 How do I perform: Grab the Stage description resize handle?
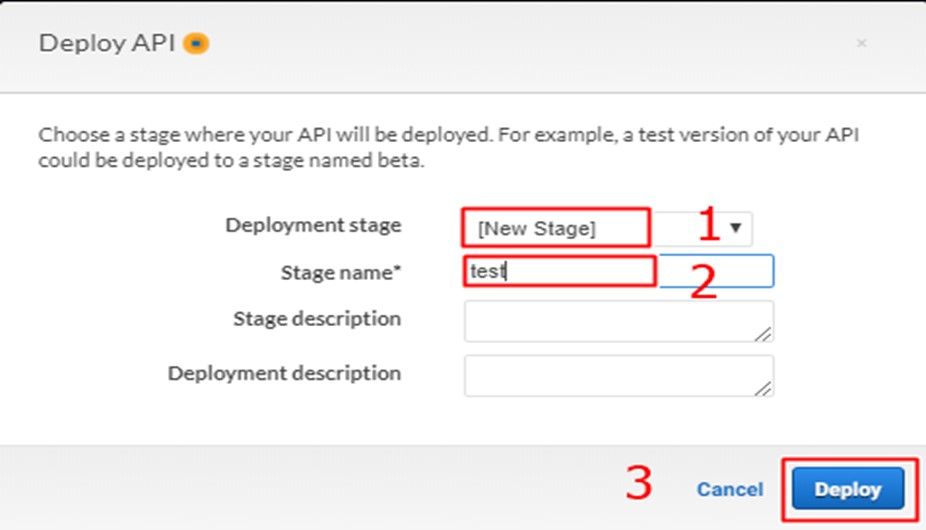point(764,334)
